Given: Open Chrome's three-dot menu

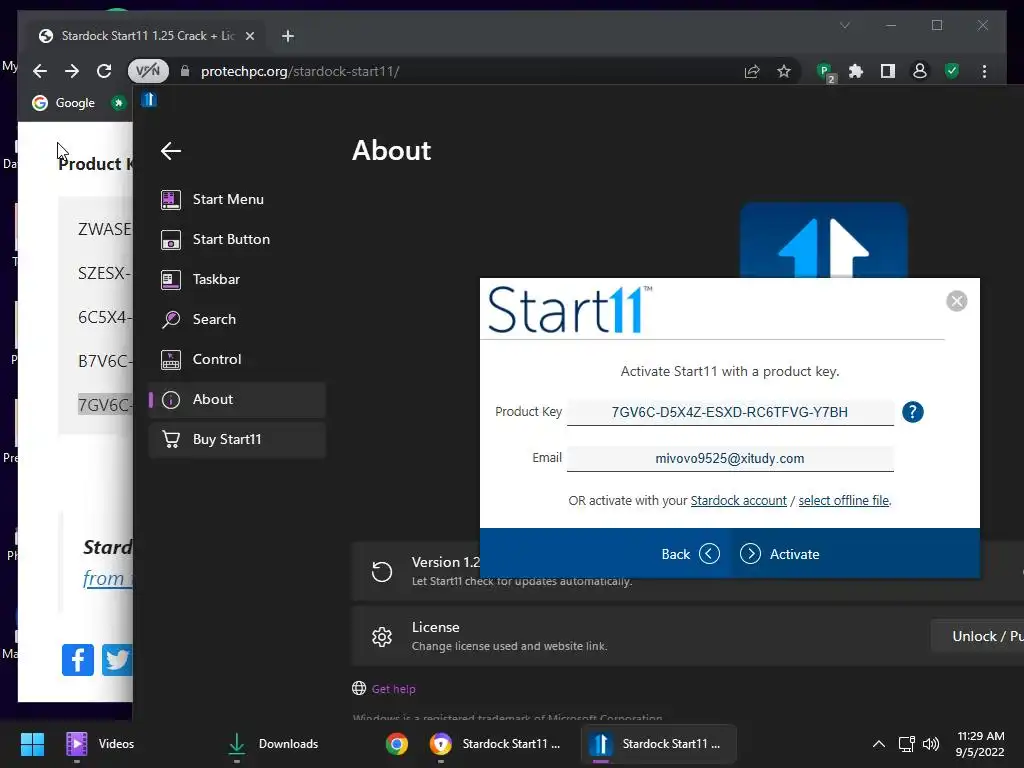Looking at the screenshot, I should pyautogui.click(x=984, y=71).
